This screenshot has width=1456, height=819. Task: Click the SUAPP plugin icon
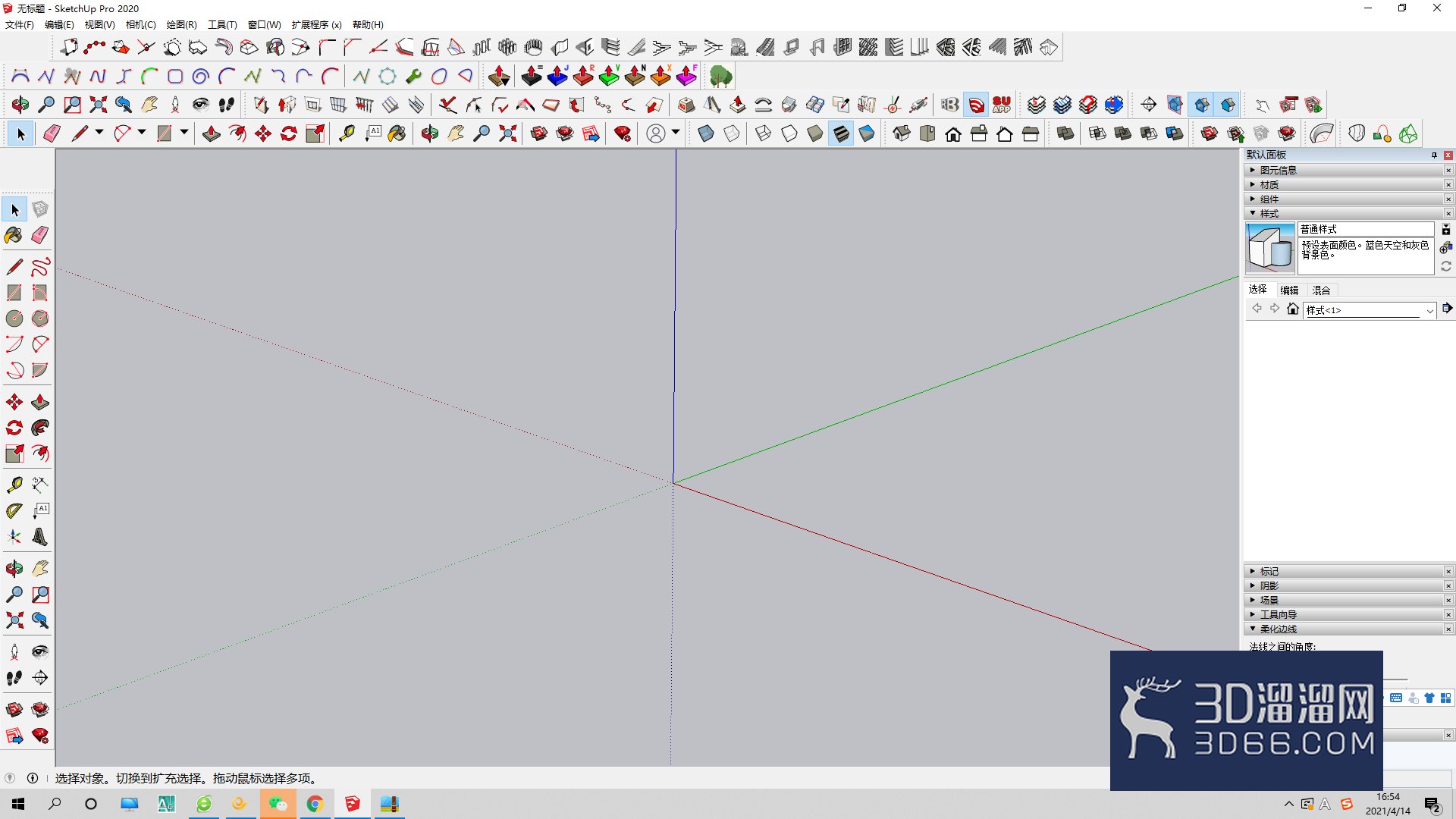[1002, 105]
